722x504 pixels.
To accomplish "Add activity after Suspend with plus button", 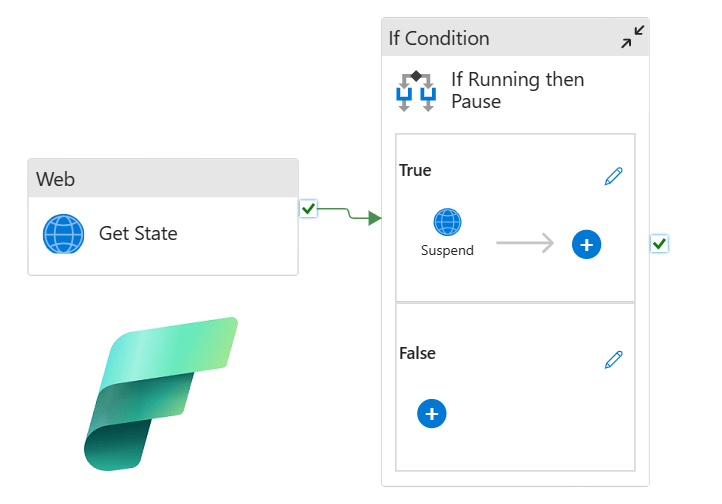I will point(586,244).
